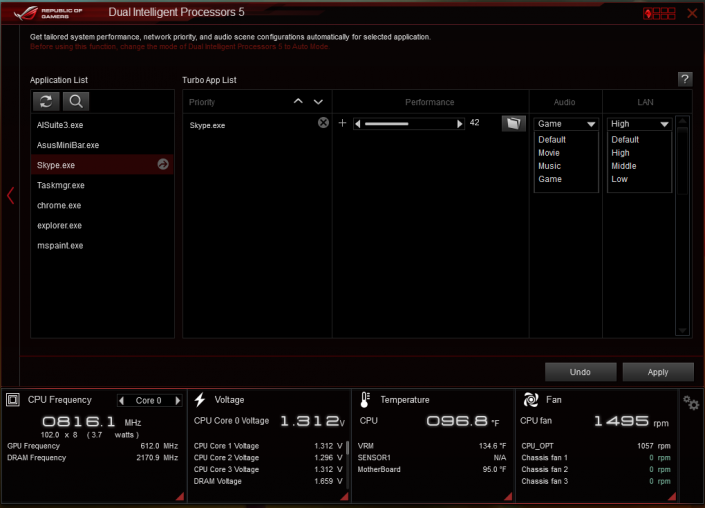Open the LAN High dropdown
The height and width of the screenshot is (508, 705).
click(x=639, y=124)
